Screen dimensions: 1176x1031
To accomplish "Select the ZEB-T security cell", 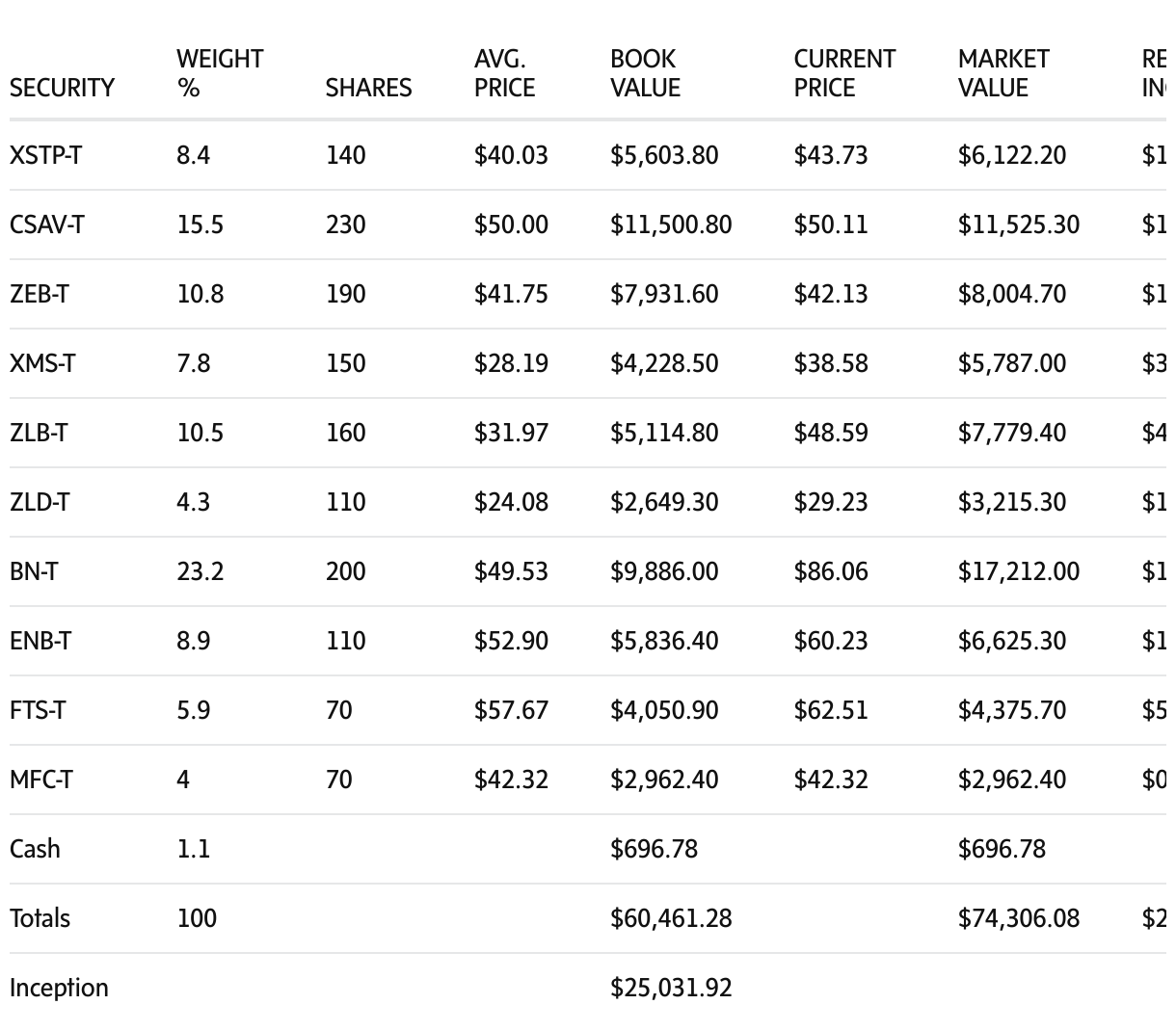I will pos(39,294).
